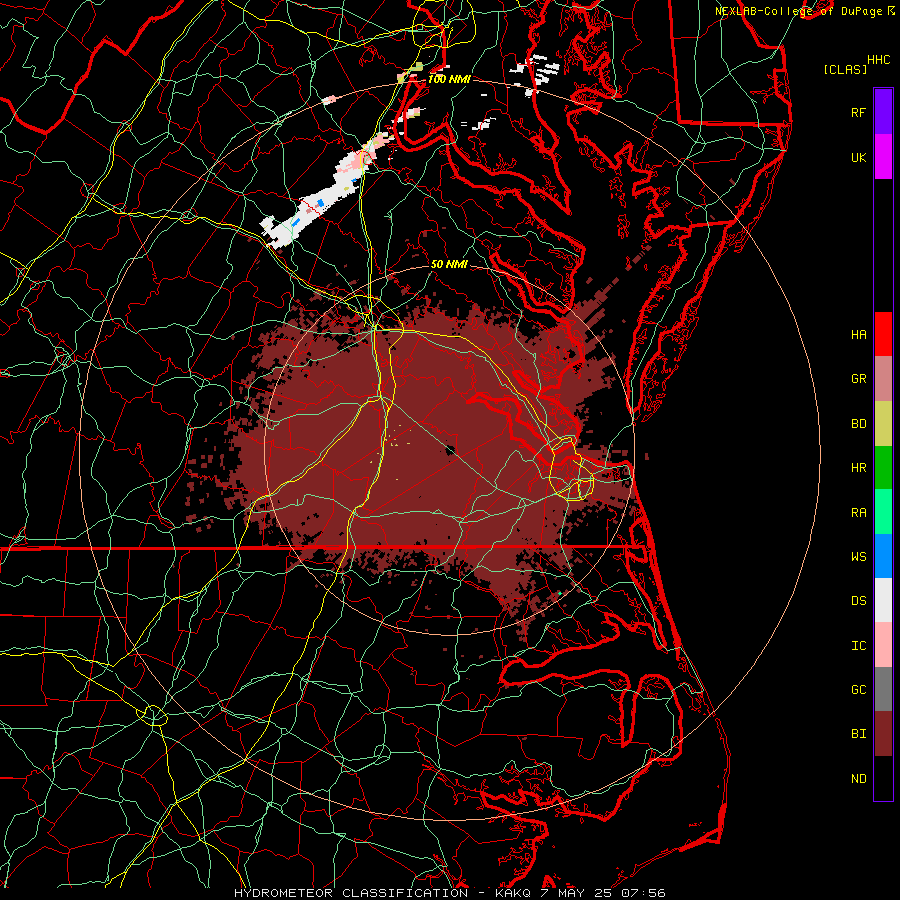Click the WS legend label
Viewport: 900px width, 900px height.
[x=858, y=556]
